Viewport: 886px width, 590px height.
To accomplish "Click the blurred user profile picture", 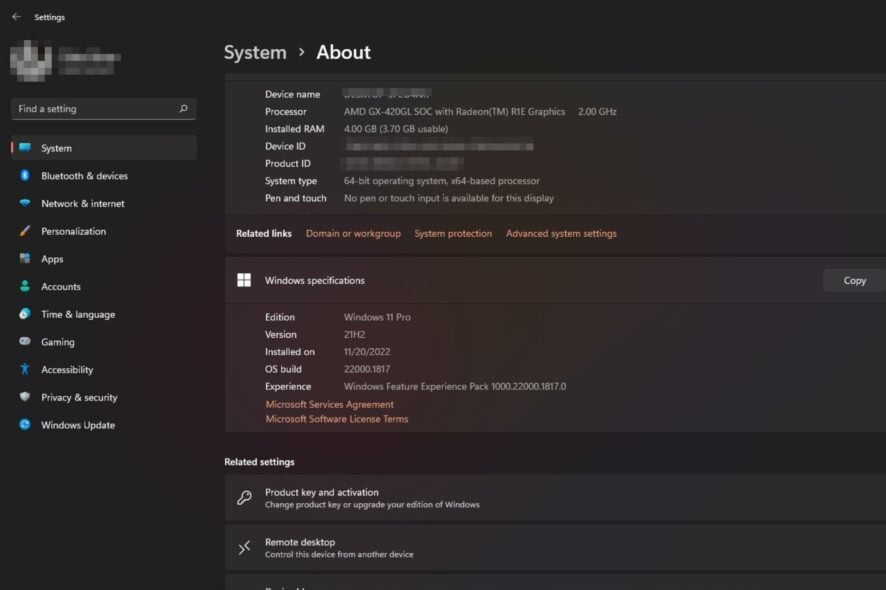I will [31, 60].
